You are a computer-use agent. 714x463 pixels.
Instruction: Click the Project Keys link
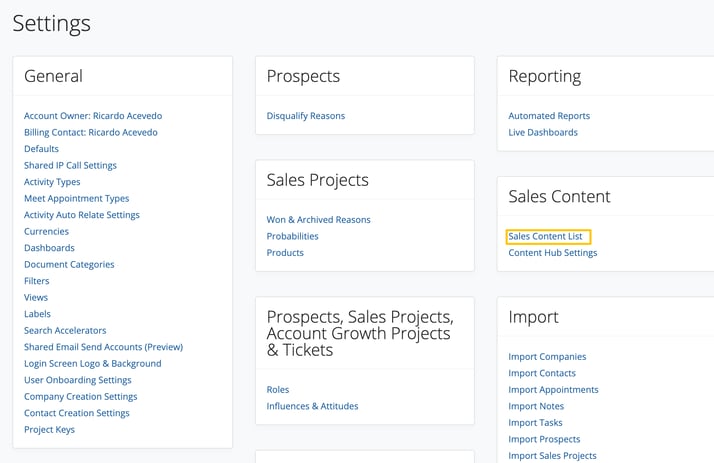[49, 429]
